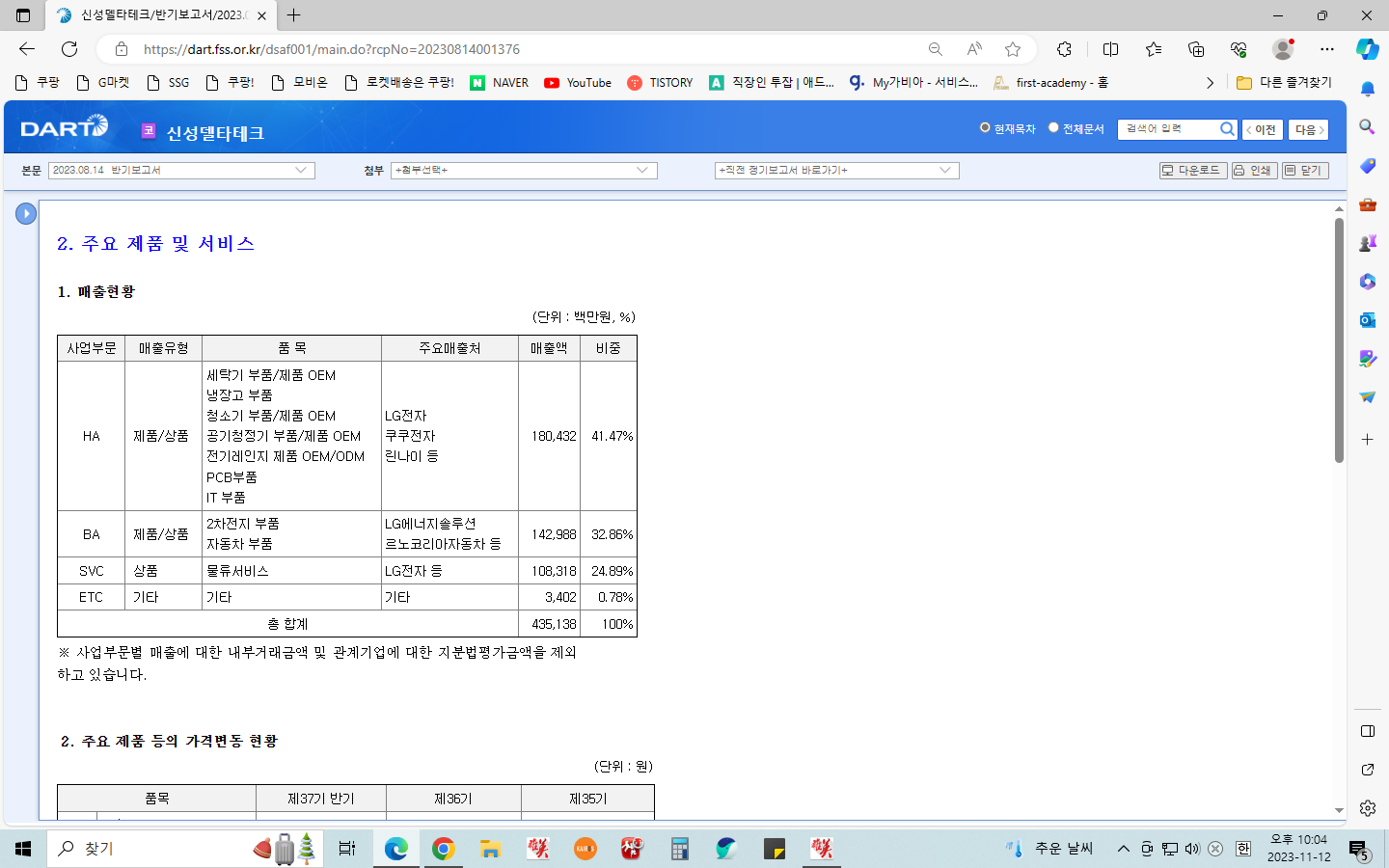Open 쿠팡 bookmark
The width and height of the screenshot is (1389, 868).
coord(38,83)
